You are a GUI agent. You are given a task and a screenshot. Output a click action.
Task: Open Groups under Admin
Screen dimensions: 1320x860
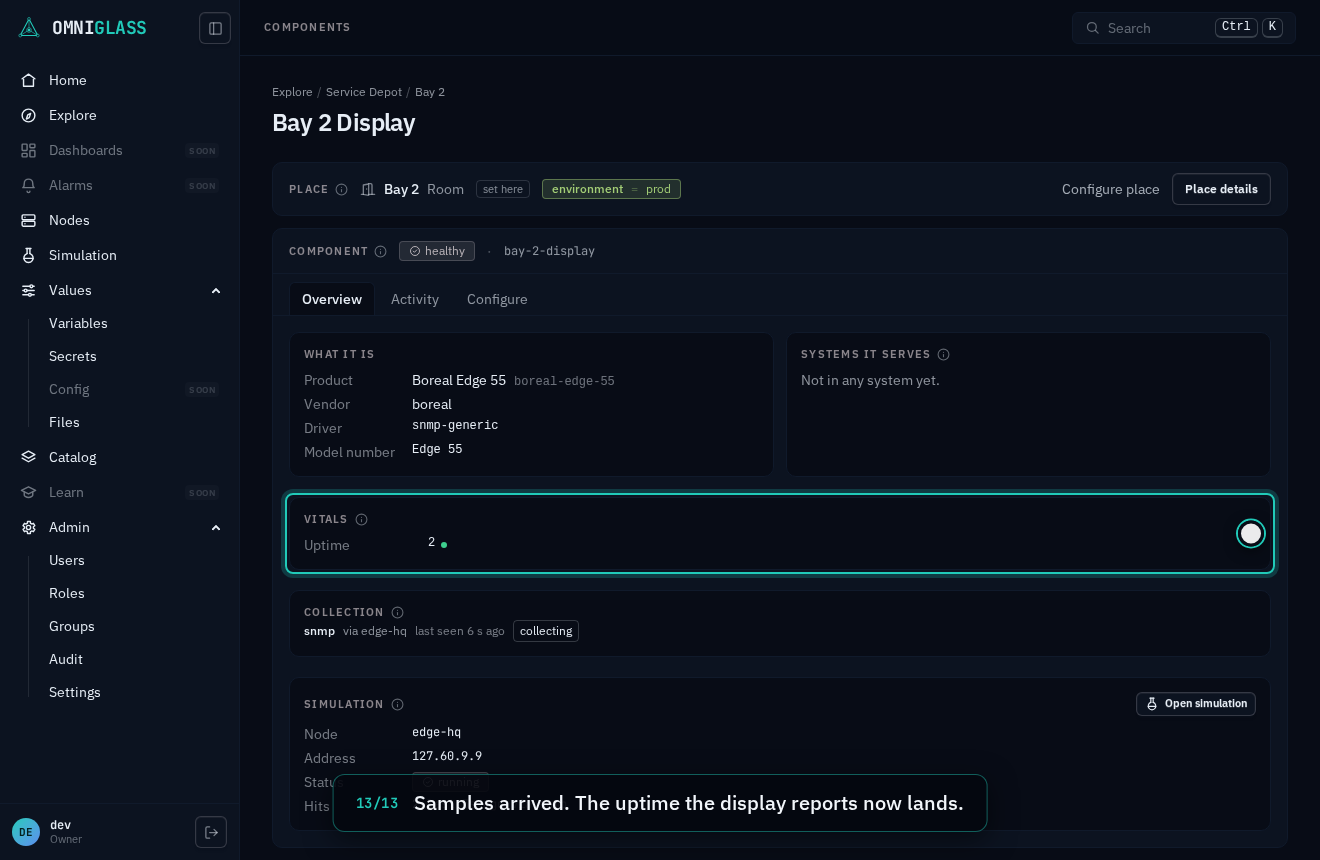(72, 626)
